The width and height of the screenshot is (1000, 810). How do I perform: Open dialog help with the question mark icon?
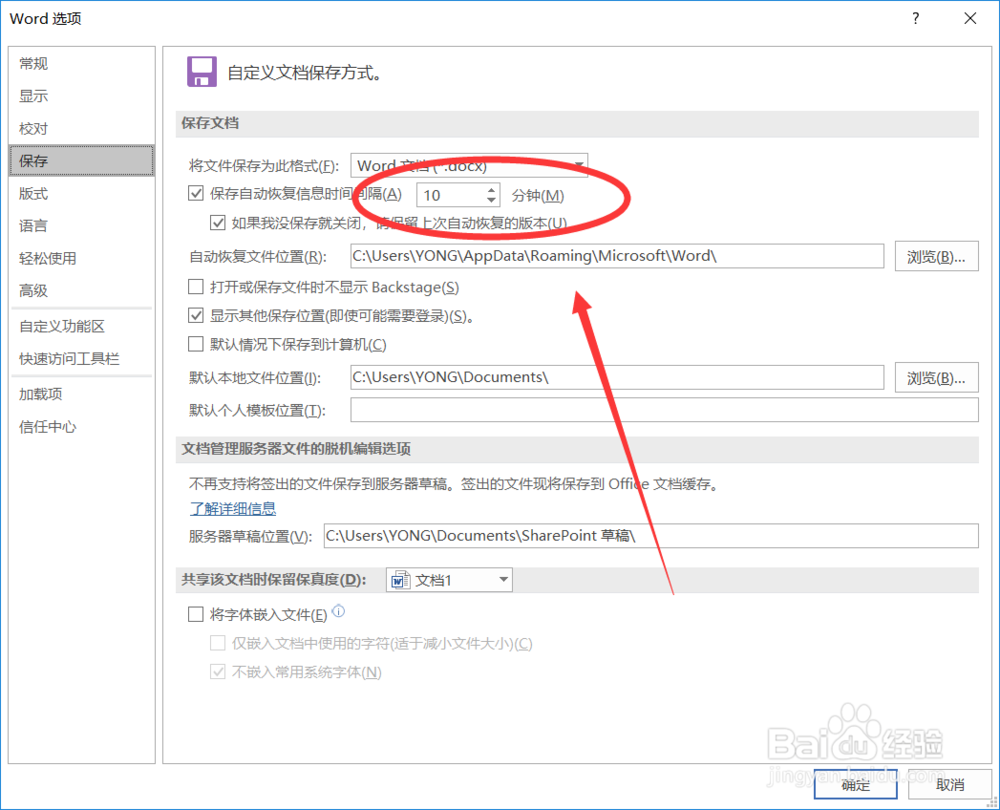click(914, 18)
